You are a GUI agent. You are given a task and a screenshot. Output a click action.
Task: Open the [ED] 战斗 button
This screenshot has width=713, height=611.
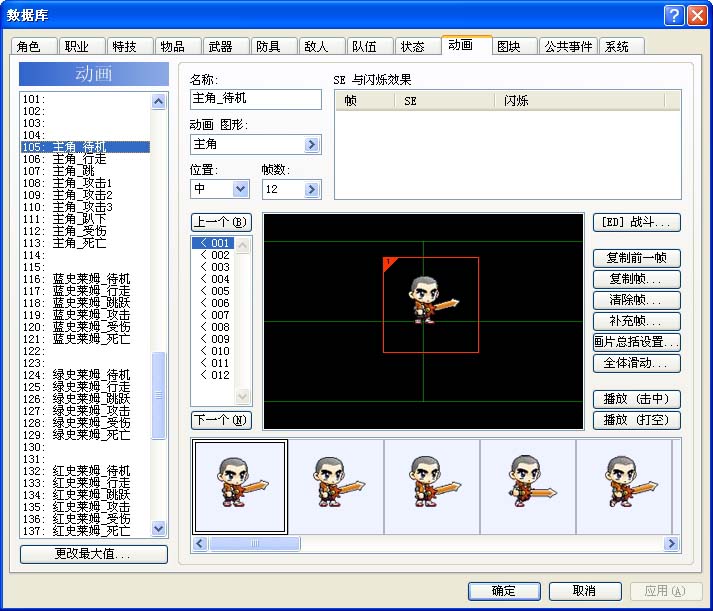point(637,222)
